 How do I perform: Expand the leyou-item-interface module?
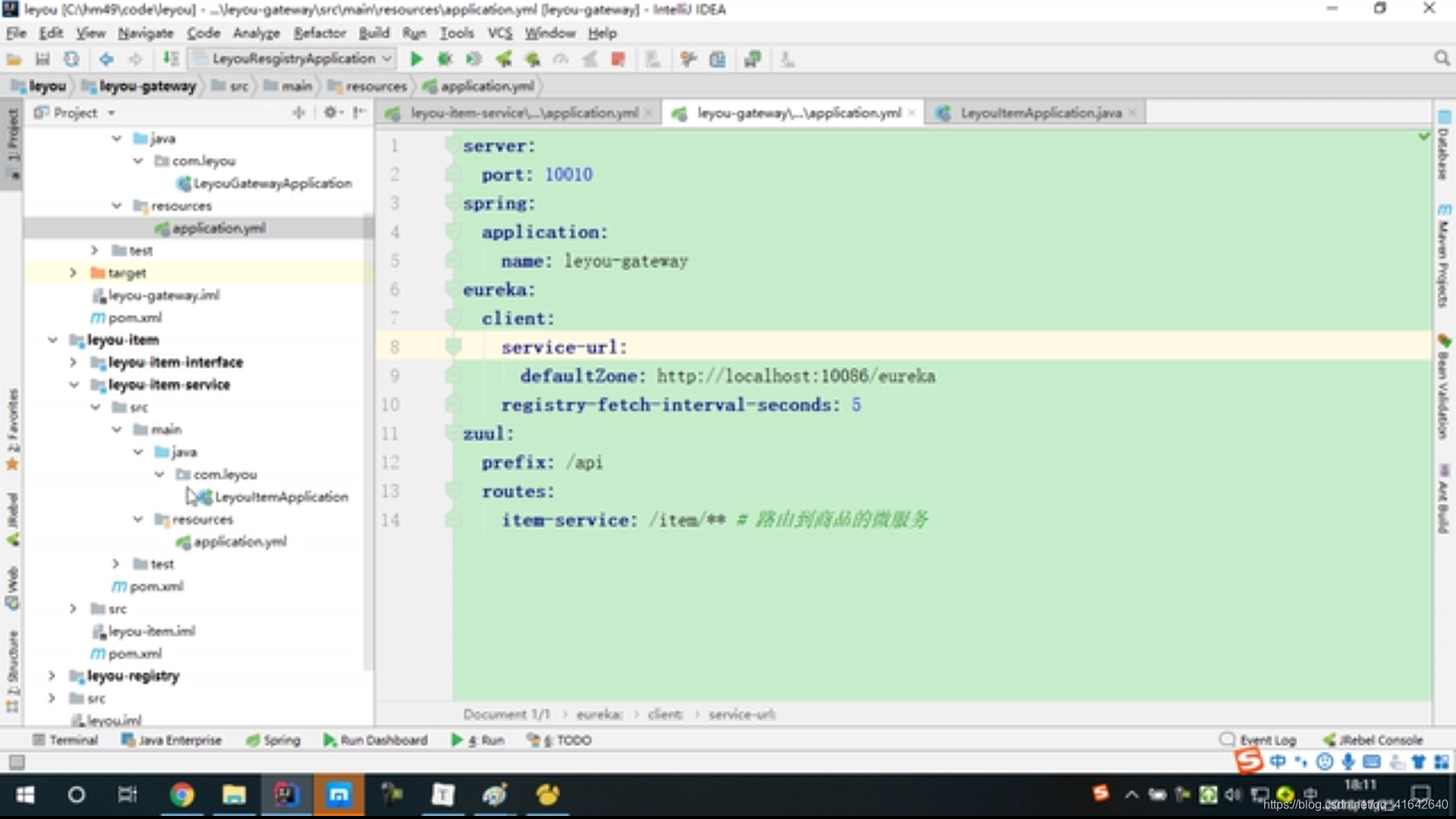pyautogui.click(x=73, y=362)
